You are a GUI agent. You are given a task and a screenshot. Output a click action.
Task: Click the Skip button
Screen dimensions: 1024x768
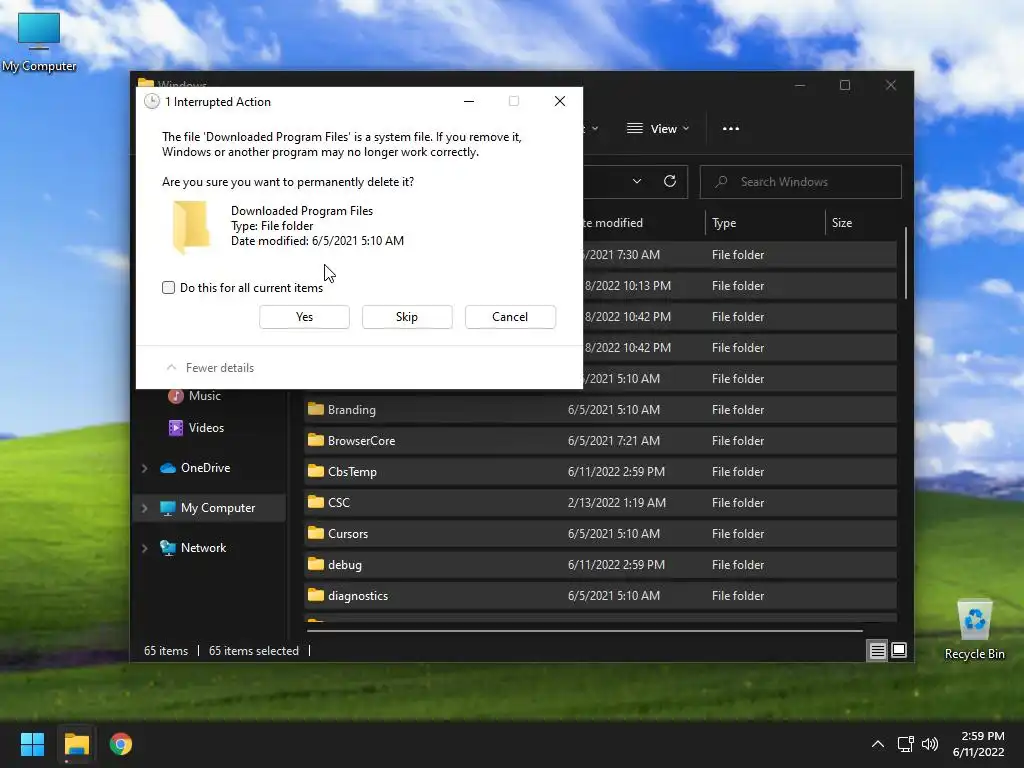pyautogui.click(x=407, y=317)
